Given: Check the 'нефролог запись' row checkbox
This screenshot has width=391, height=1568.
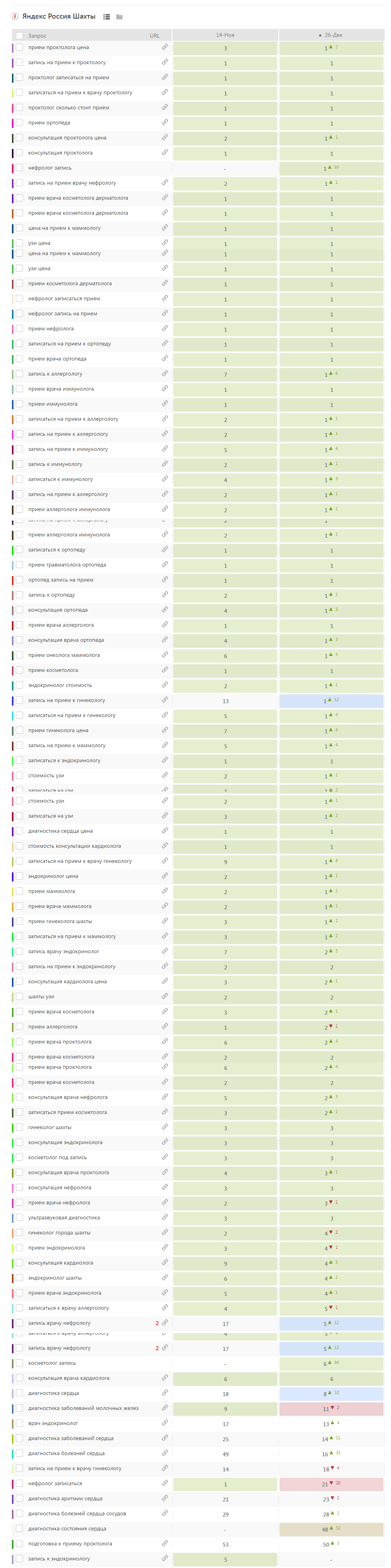Looking at the screenshot, I should click(x=19, y=168).
